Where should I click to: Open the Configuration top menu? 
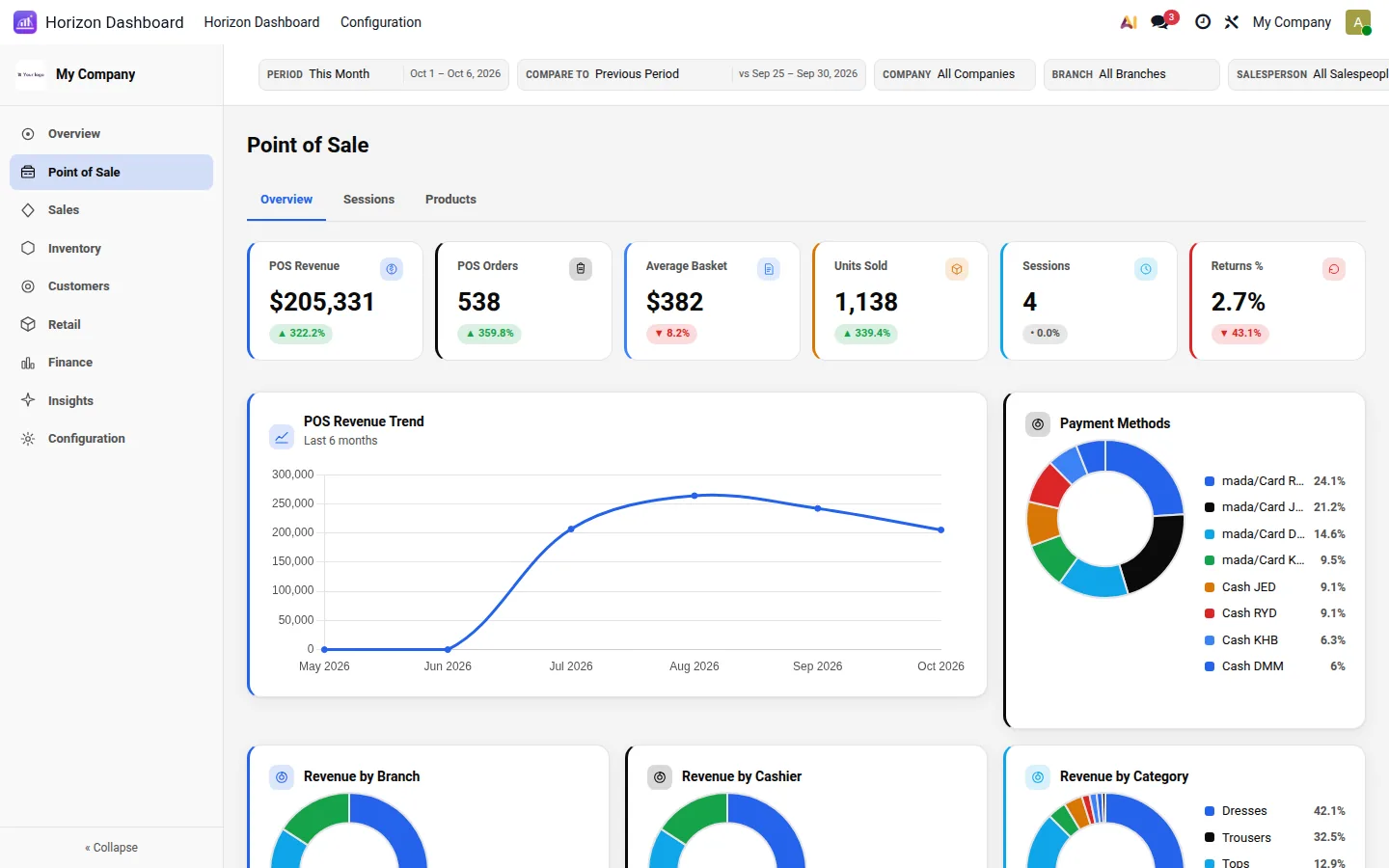381,22
